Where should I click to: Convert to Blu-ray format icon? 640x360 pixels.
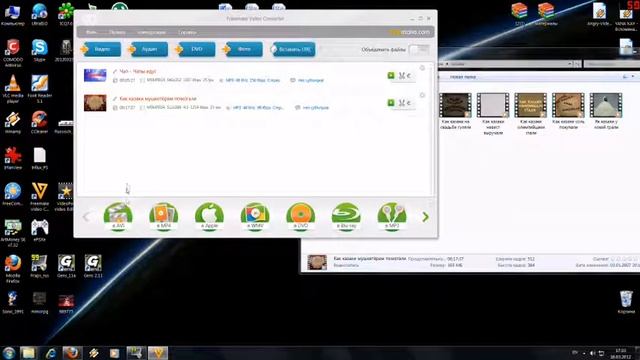(x=346, y=217)
